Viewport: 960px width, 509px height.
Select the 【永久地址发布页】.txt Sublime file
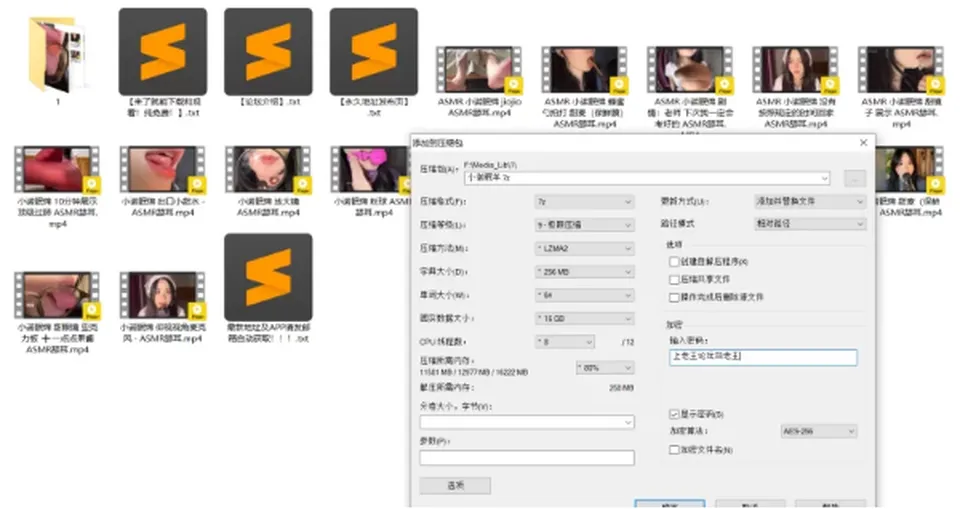(x=373, y=62)
